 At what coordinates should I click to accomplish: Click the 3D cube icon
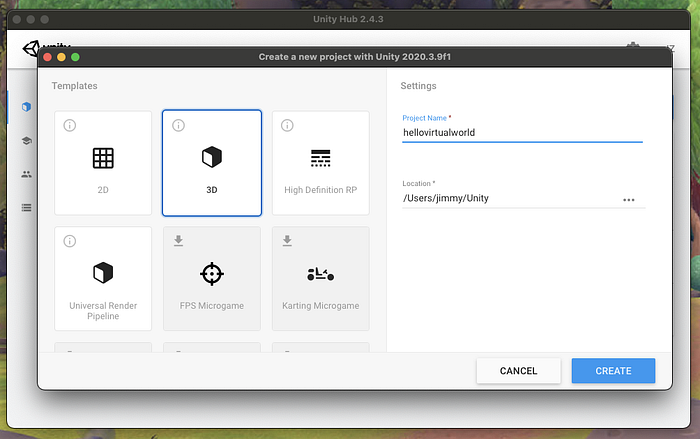(212, 157)
